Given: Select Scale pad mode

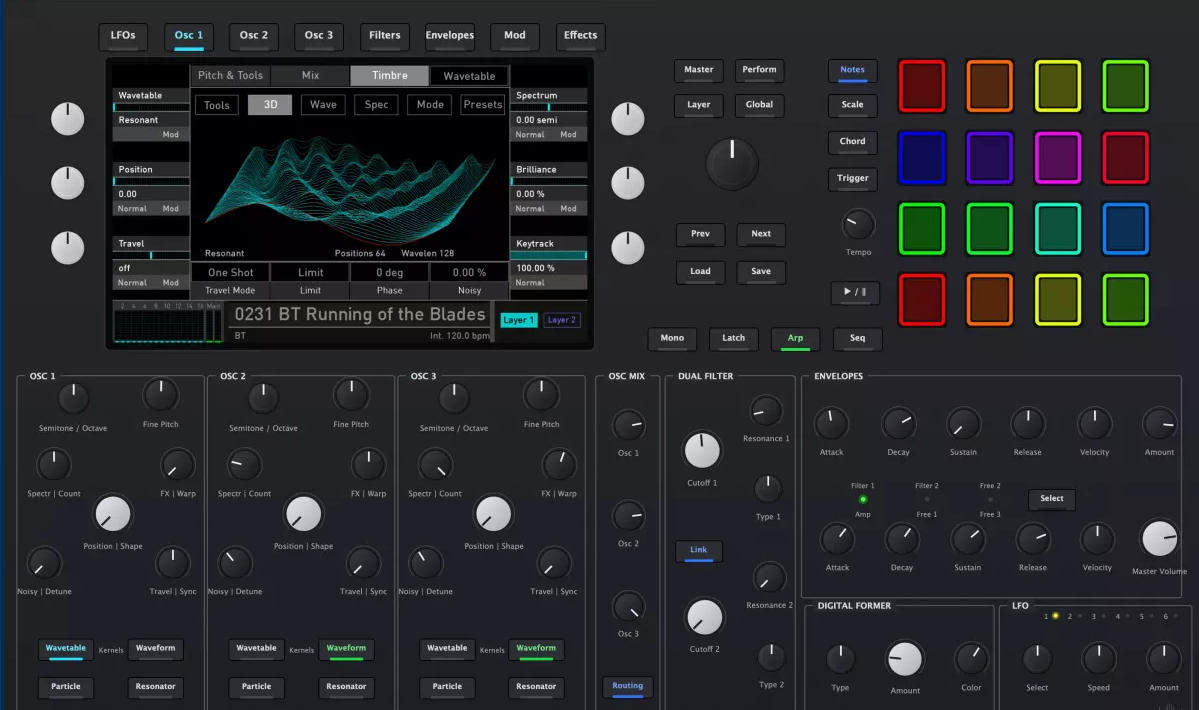Looking at the screenshot, I should click(x=853, y=105).
